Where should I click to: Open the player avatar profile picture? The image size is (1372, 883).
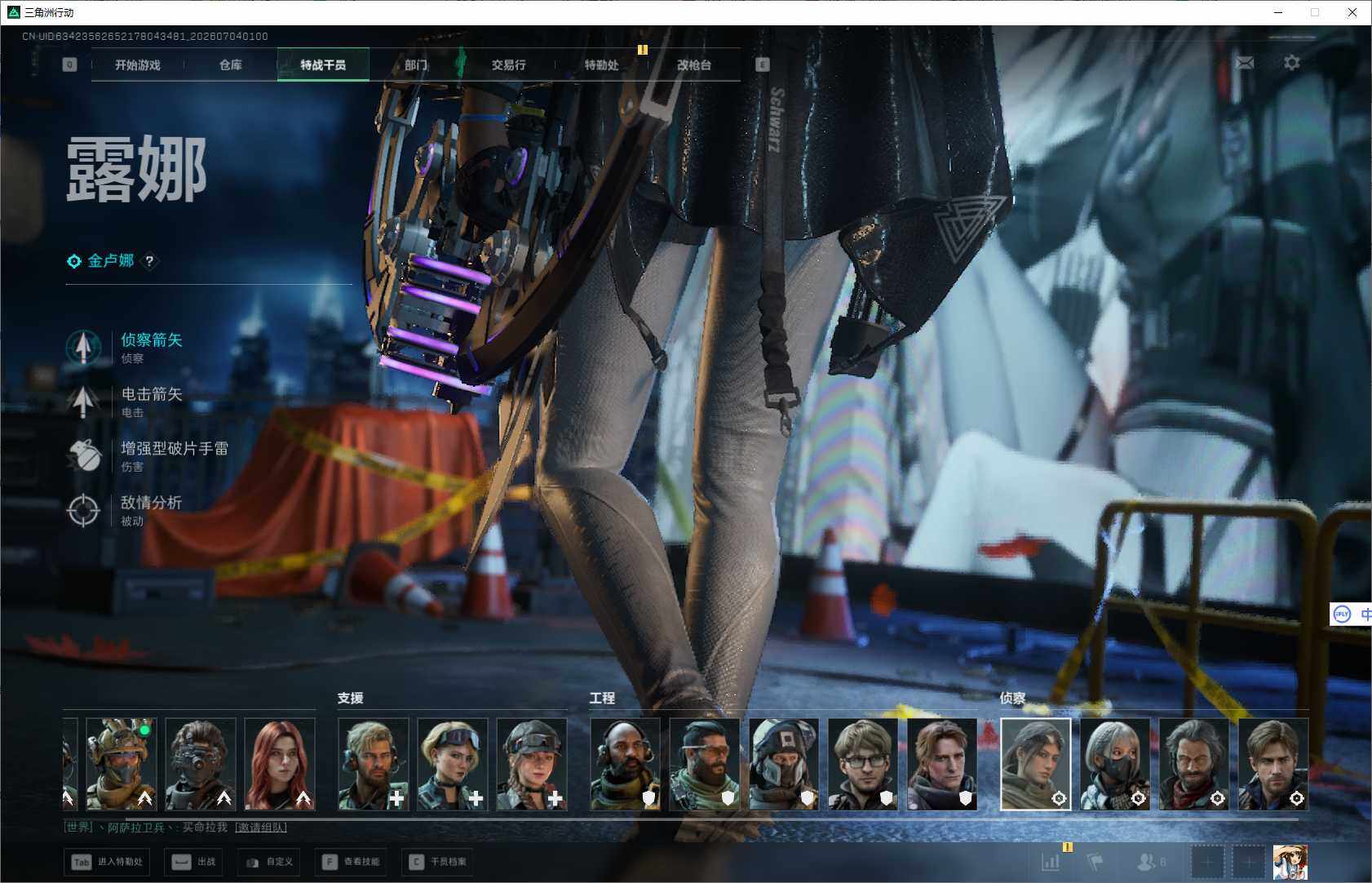click(x=1290, y=863)
